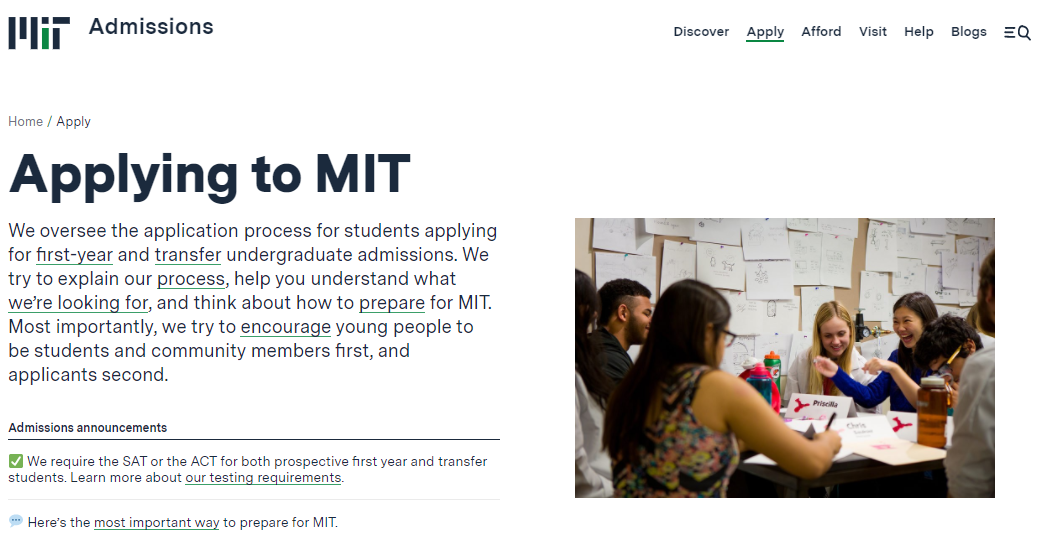Open the "we're looking for" link
1037x542 pixels.
click(x=78, y=303)
